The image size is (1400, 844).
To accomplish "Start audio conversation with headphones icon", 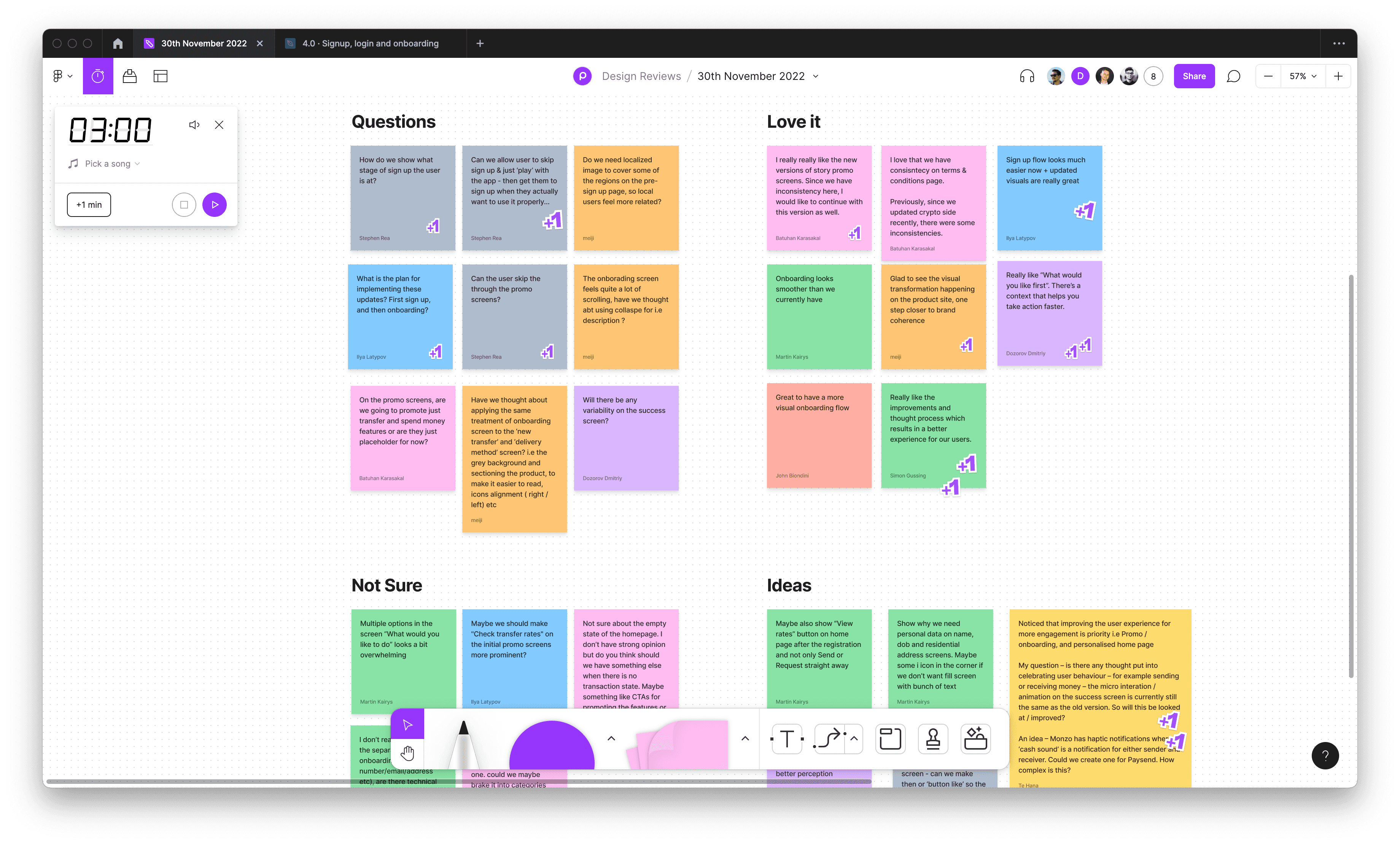I will click(1027, 76).
